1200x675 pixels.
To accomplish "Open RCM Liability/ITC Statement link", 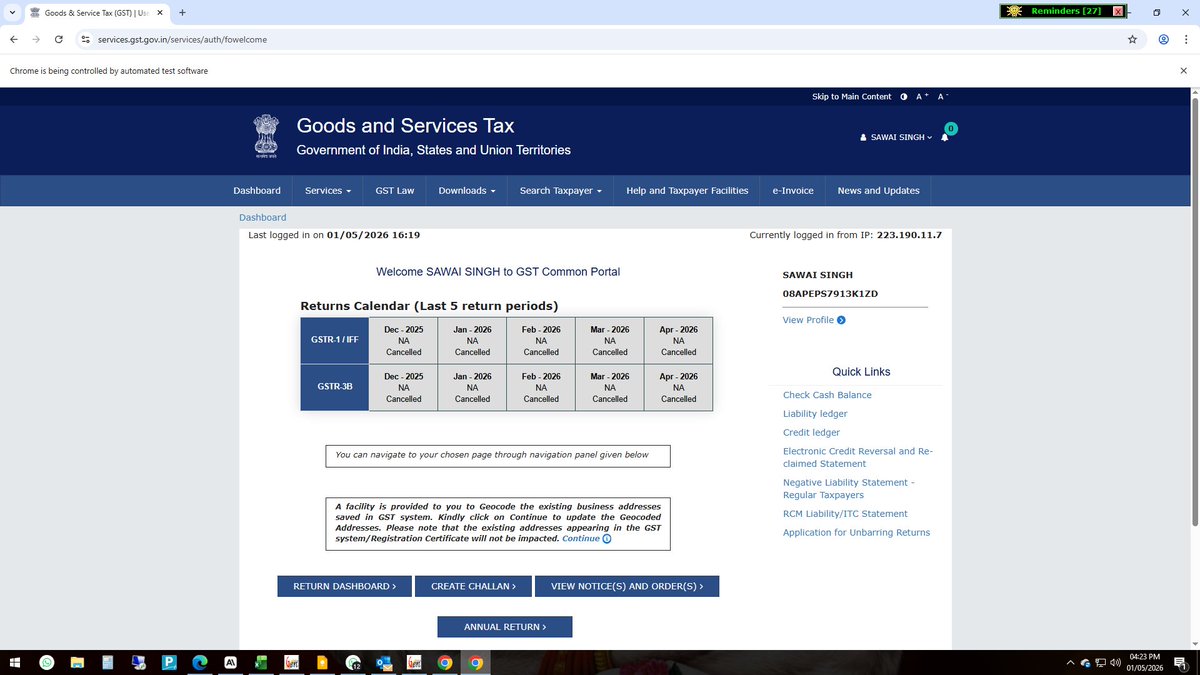I will click(x=845, y=514).
